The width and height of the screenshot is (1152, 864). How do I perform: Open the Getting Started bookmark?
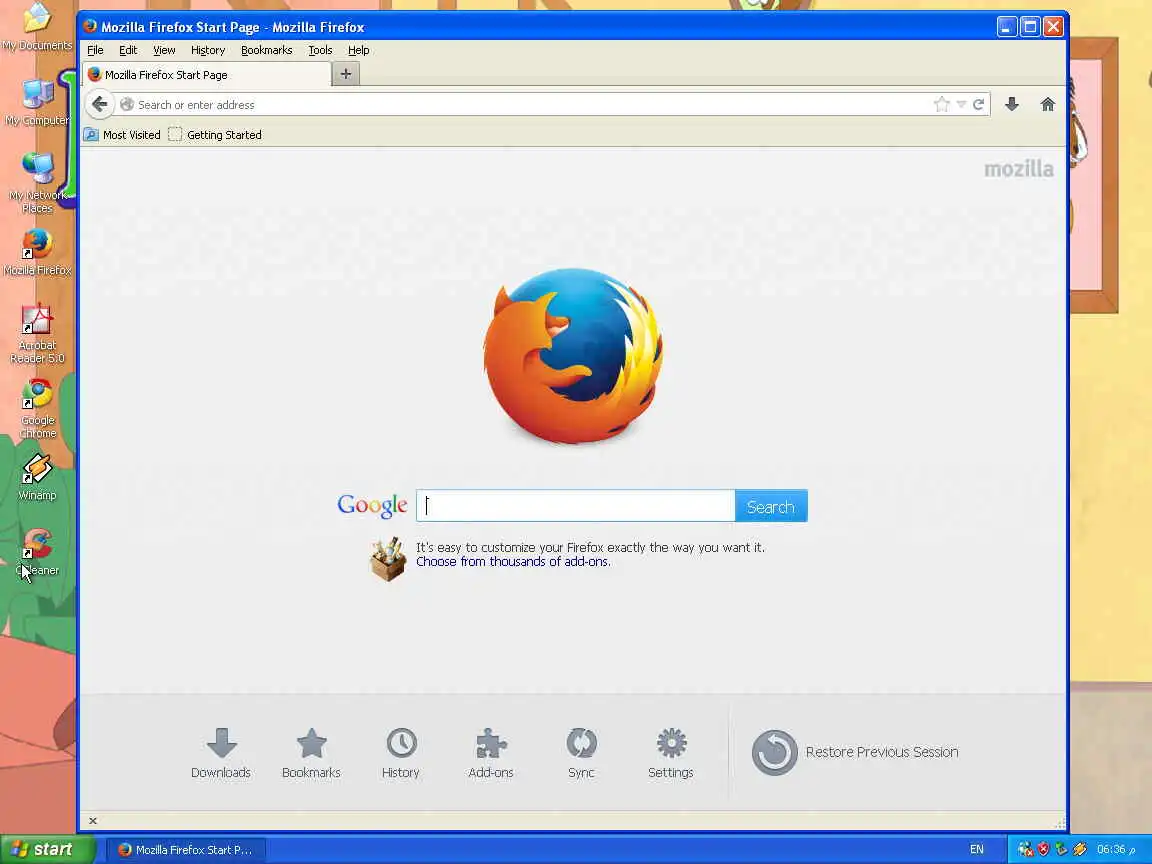click(215, 134)
